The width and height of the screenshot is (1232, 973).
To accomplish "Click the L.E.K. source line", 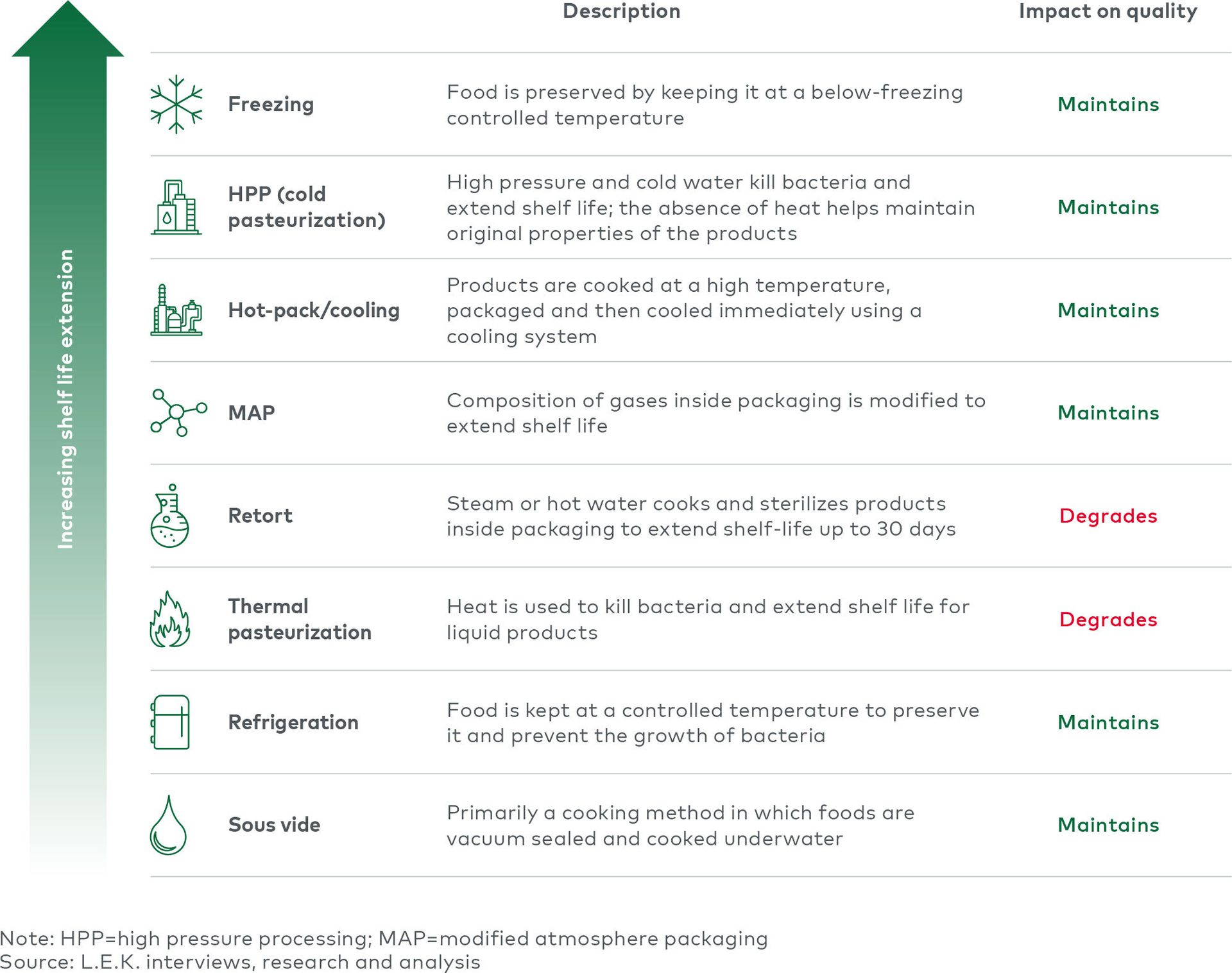I will pos(240,962).
